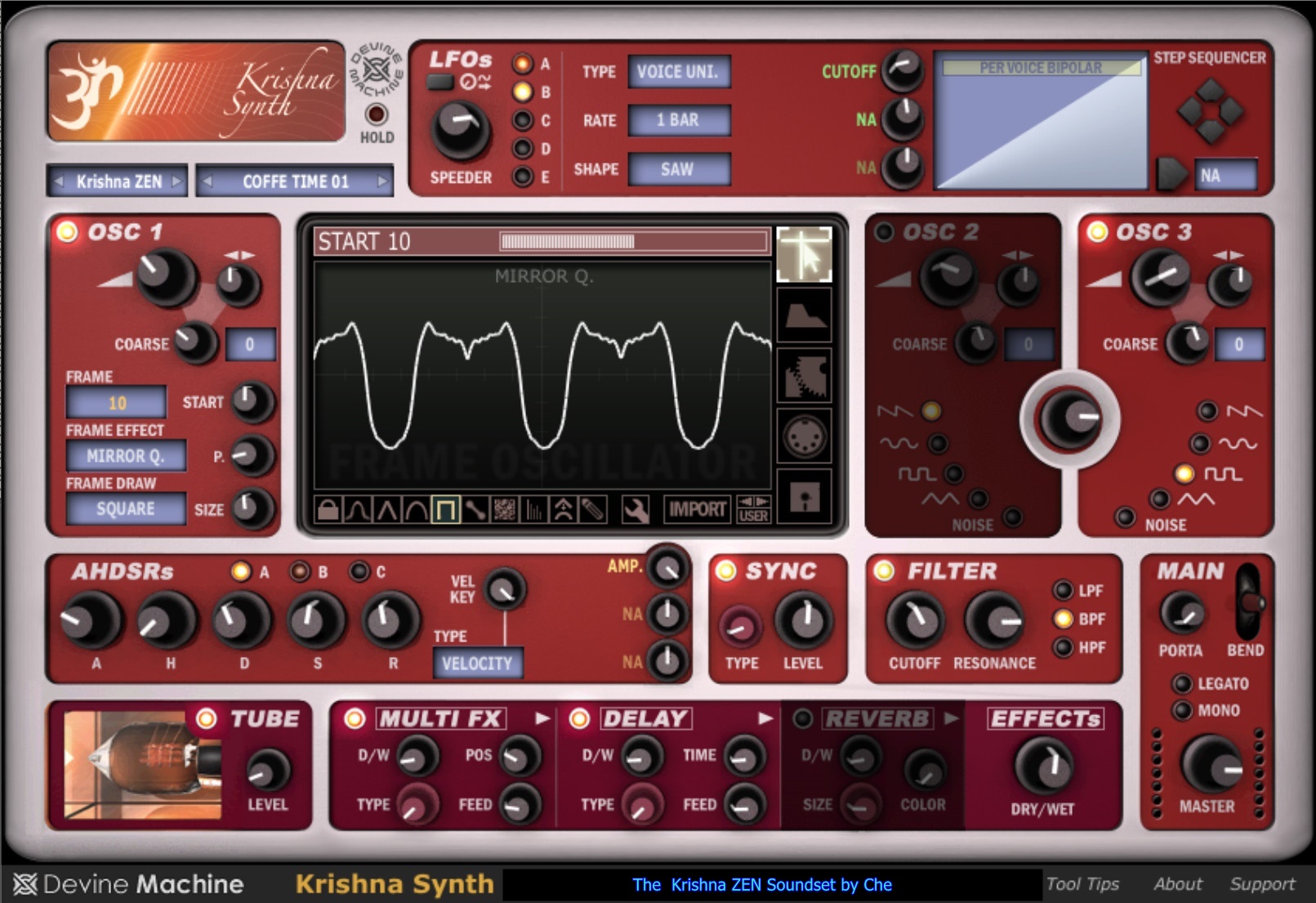
Task: Select OSC 3 triangle waveform
Action: click(1158, 498)
